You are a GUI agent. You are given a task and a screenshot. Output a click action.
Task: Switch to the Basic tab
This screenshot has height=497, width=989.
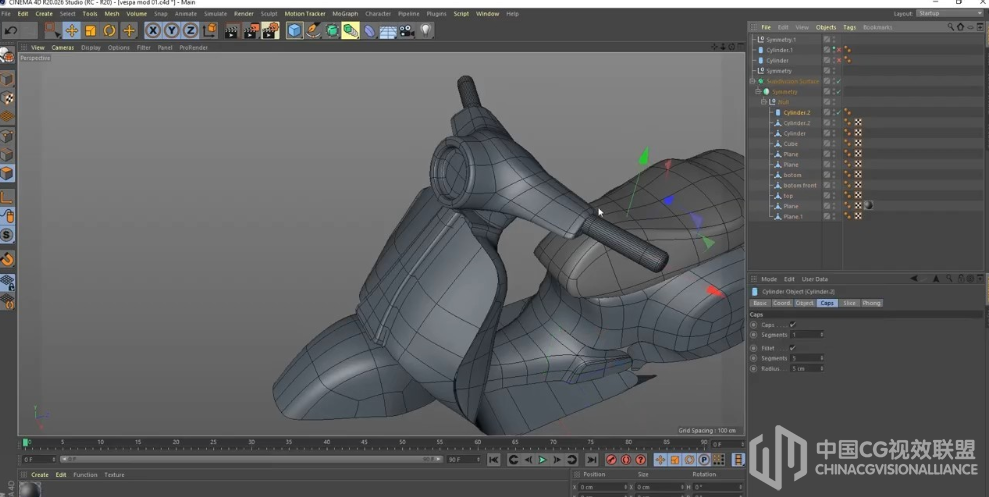tap(760, 303)
